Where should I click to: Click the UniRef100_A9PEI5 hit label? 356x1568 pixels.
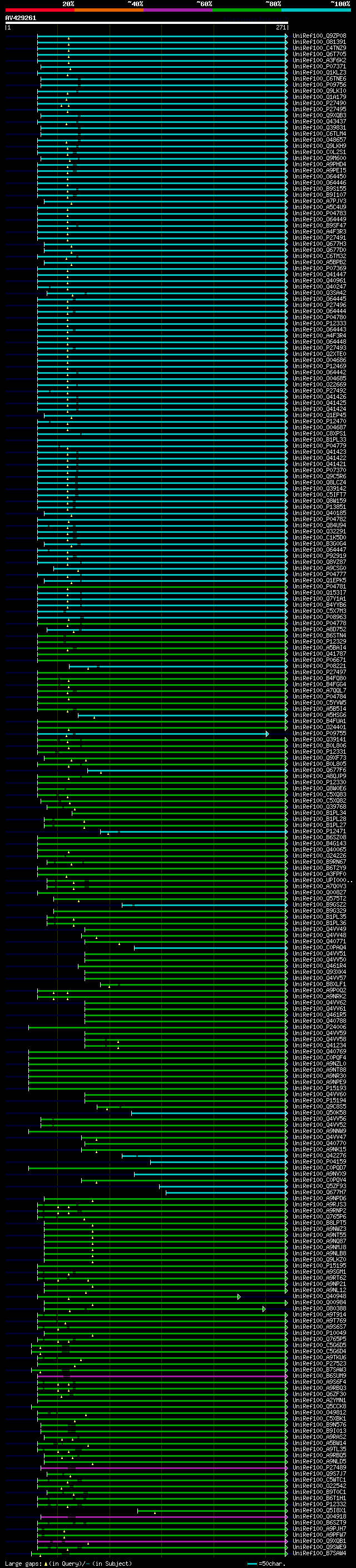coord(319,170)
